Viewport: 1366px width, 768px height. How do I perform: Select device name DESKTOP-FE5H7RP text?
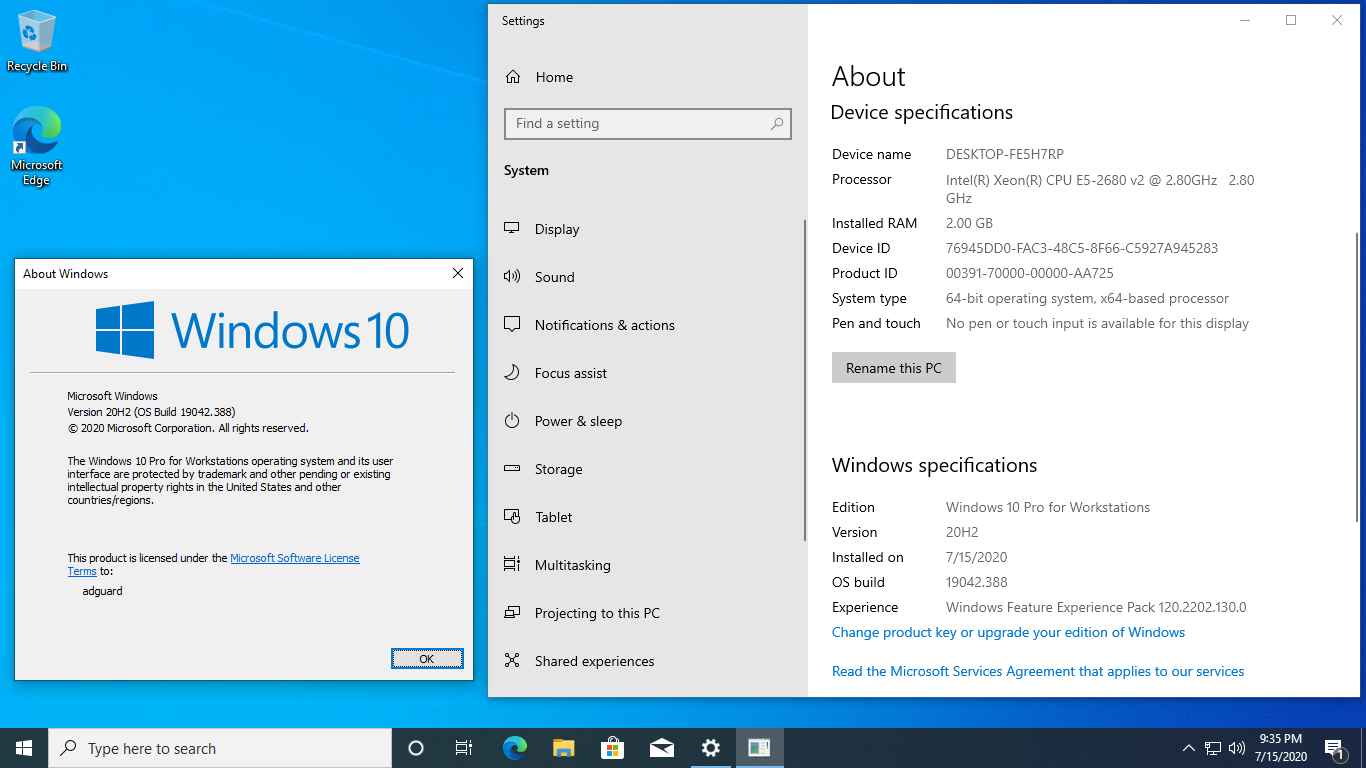click(x=1005, y=154)
